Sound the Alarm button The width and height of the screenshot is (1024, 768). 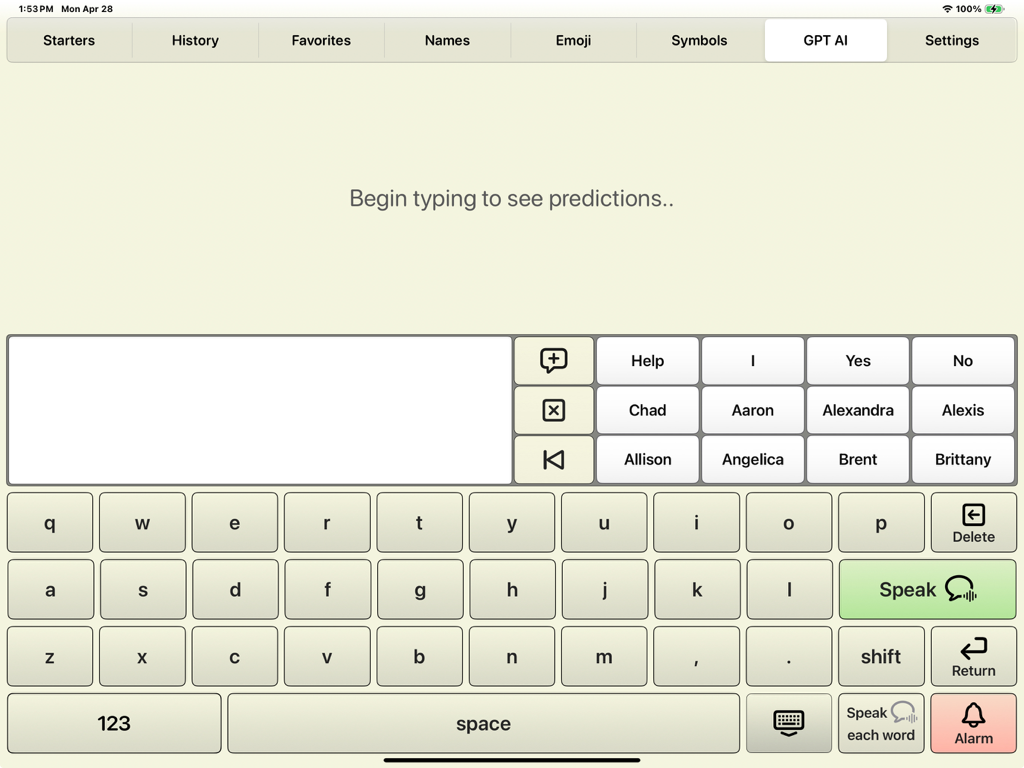973,722
